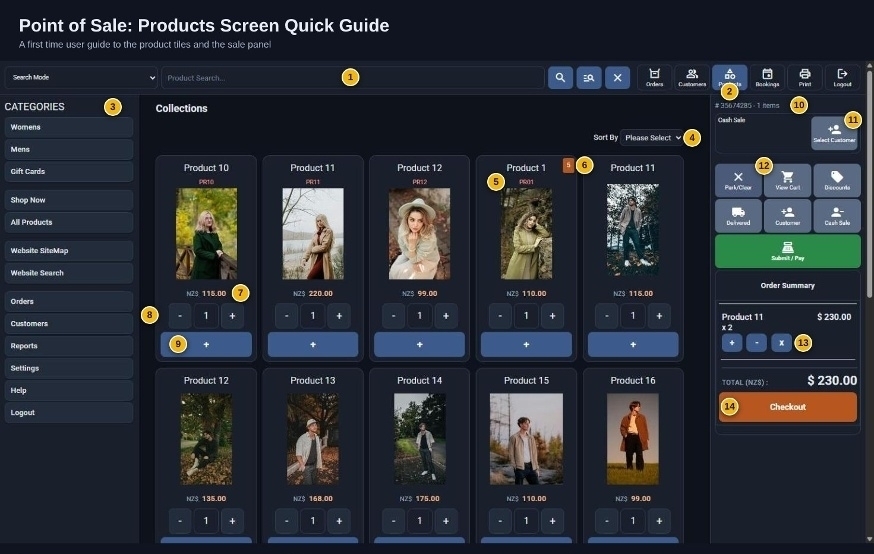The image size is (874, 554).
Task: Decrease Product 1 quantity with minus
Action: point(500,316)
